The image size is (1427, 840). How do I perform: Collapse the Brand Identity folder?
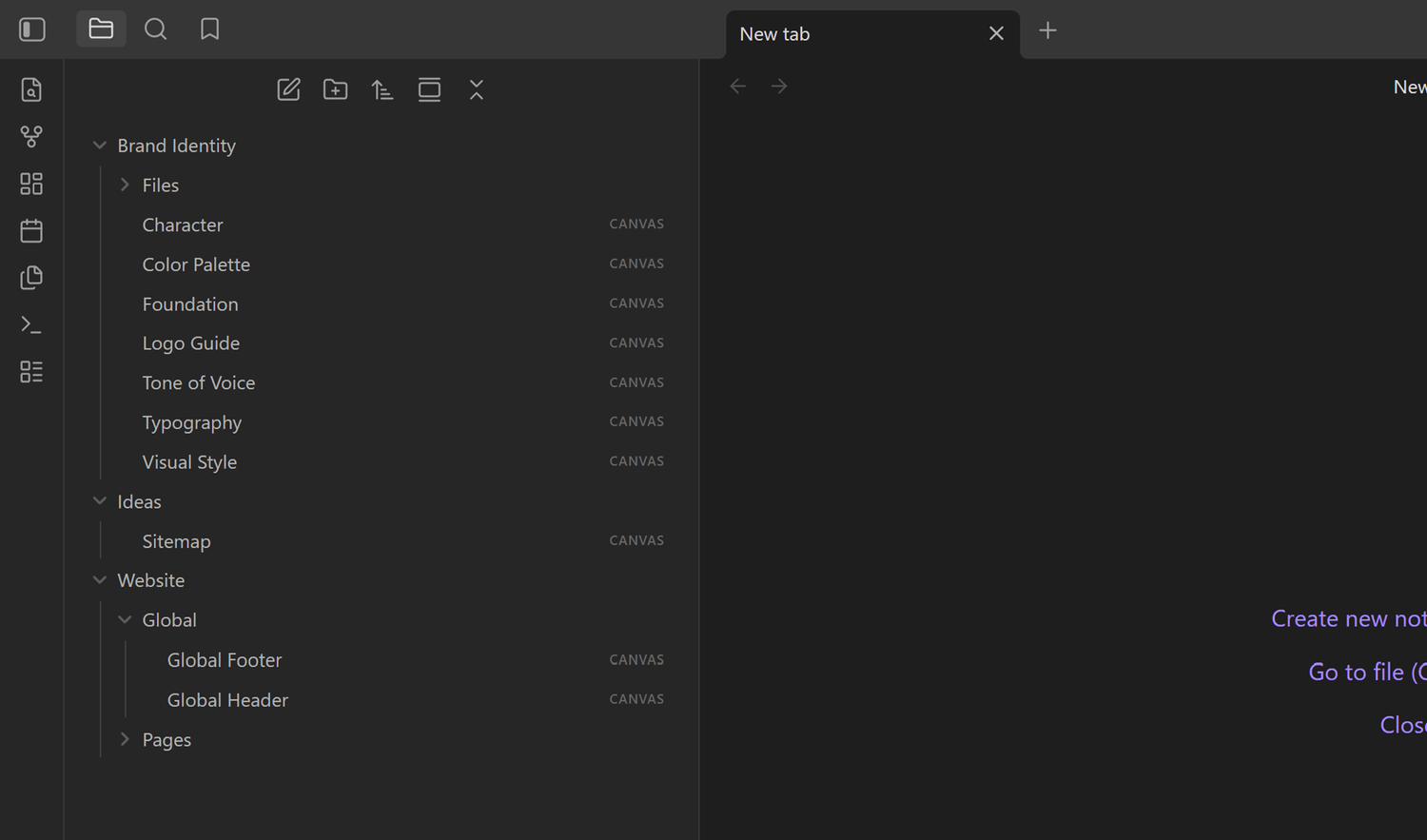click(x=100, y=146)
